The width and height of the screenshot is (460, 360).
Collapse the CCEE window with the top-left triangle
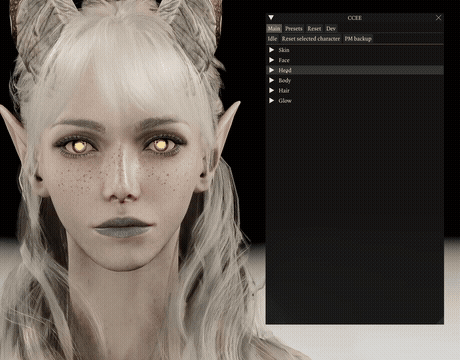coord(271,17)
